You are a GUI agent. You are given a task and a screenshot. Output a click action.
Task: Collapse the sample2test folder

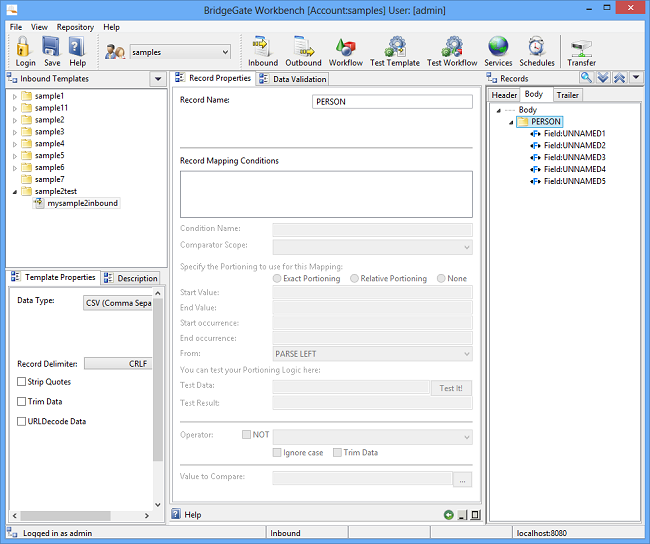coord(15,192)
